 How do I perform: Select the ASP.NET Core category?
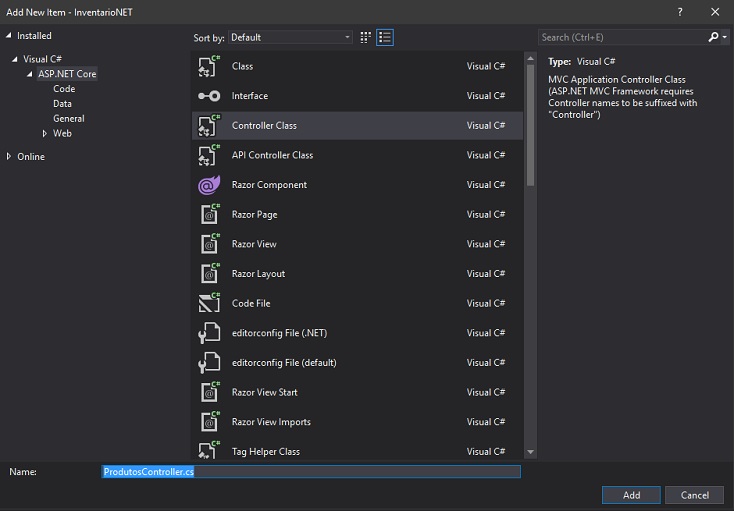click(x=67, y=73)
